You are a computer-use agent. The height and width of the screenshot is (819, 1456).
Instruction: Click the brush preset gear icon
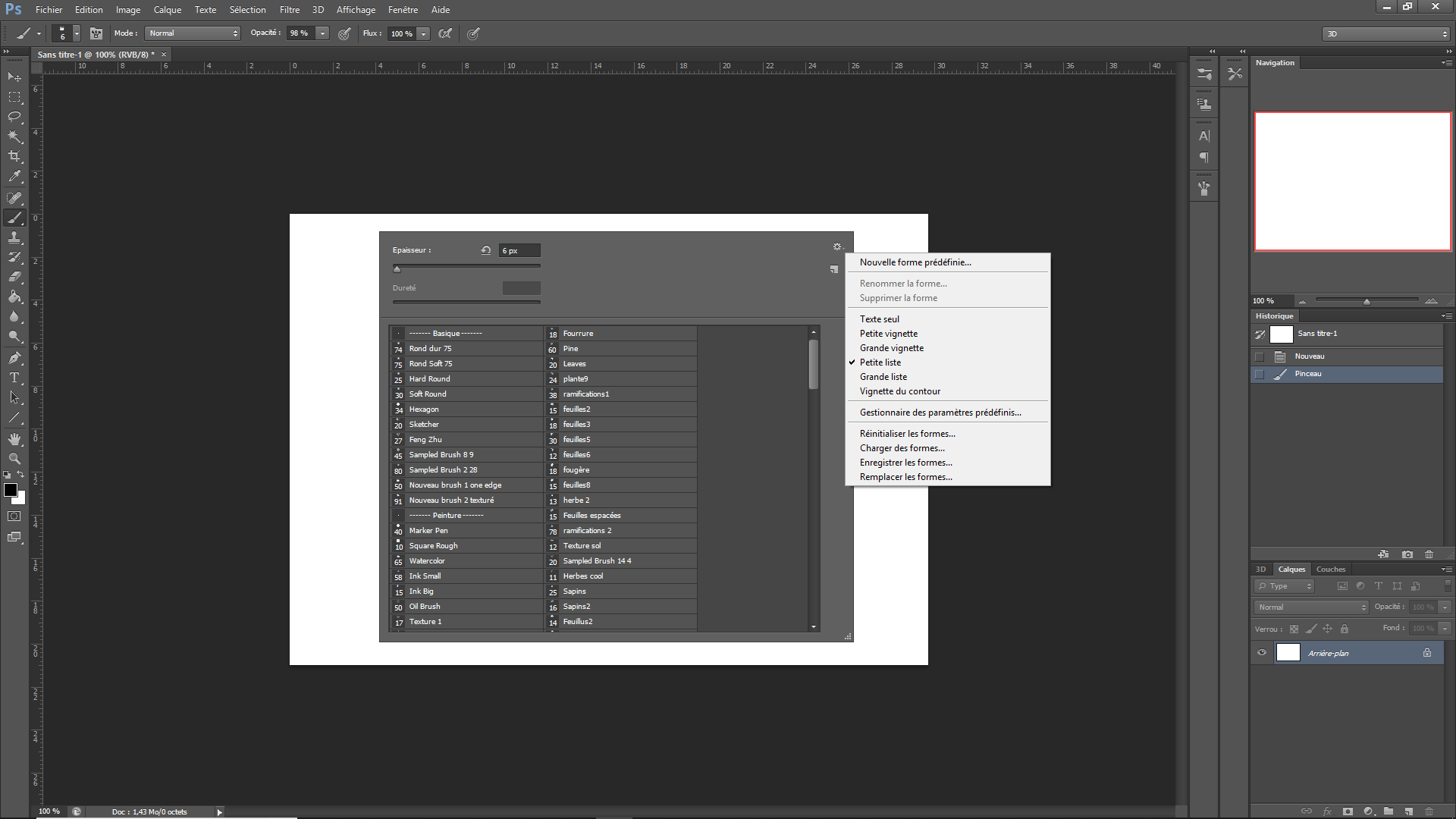tap(837, 246)
